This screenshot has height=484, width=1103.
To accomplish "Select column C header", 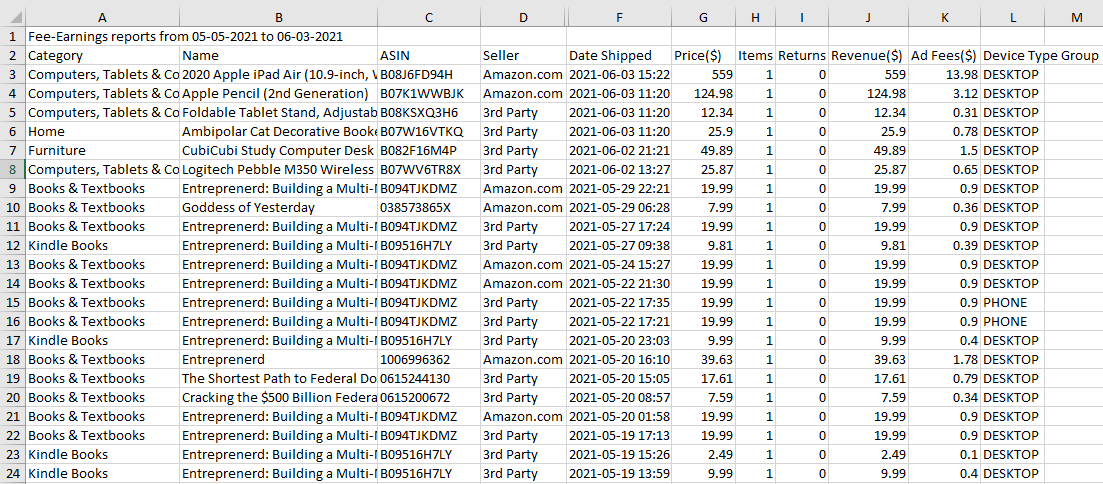I will pos(429,18).
